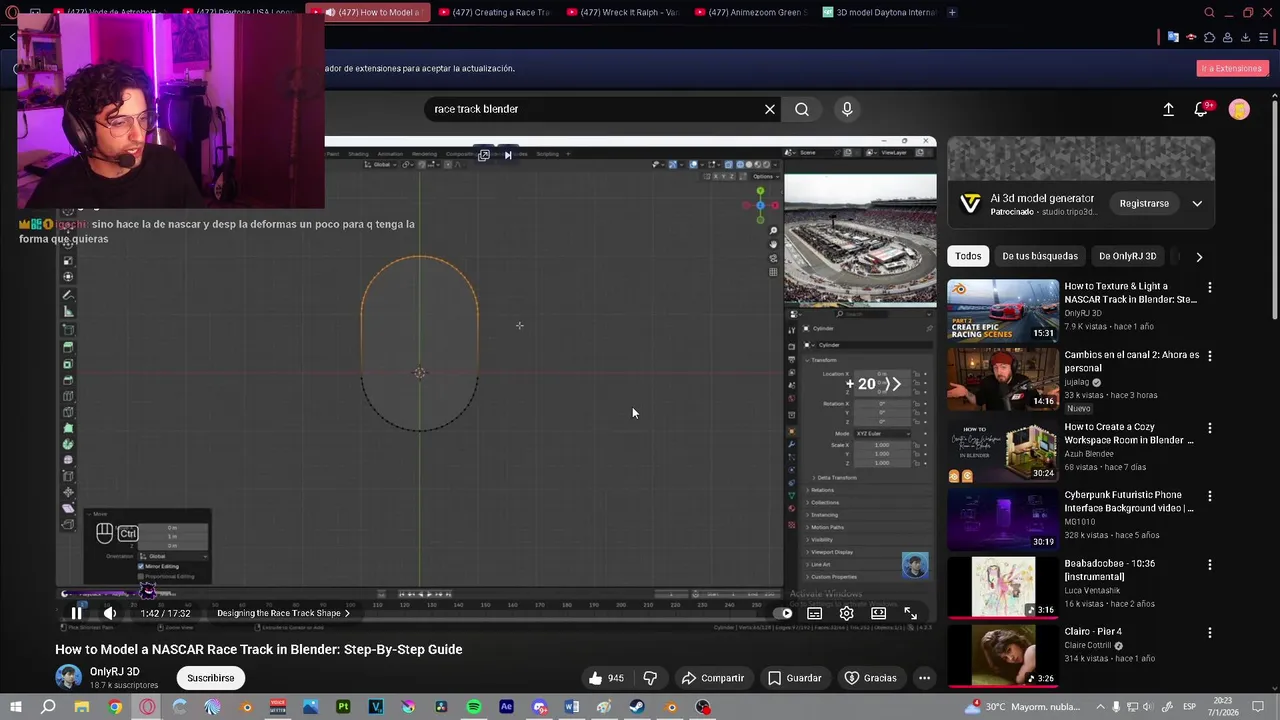Open the 'How to Texture & Light a NASCAR Track' thumbnail
Image resolution: width=1280 pixels, height=720 pixels.
click(x=1003, y=310)
